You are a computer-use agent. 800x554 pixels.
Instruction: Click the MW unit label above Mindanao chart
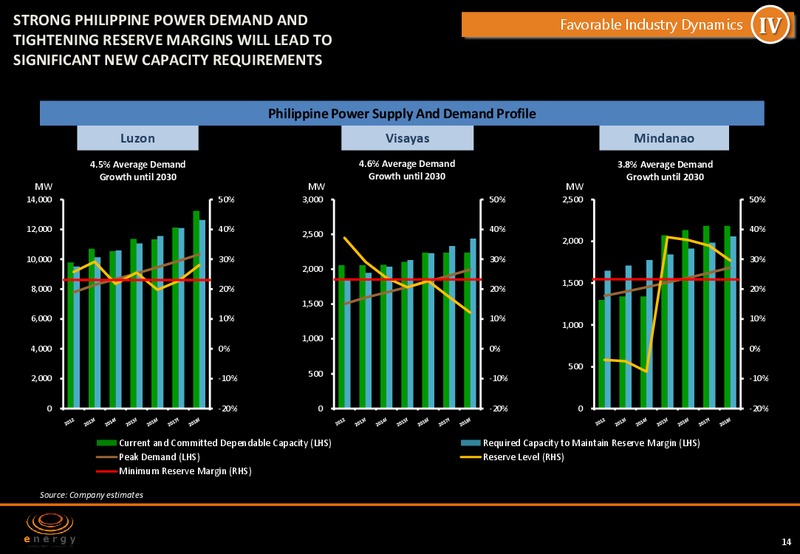574,187
